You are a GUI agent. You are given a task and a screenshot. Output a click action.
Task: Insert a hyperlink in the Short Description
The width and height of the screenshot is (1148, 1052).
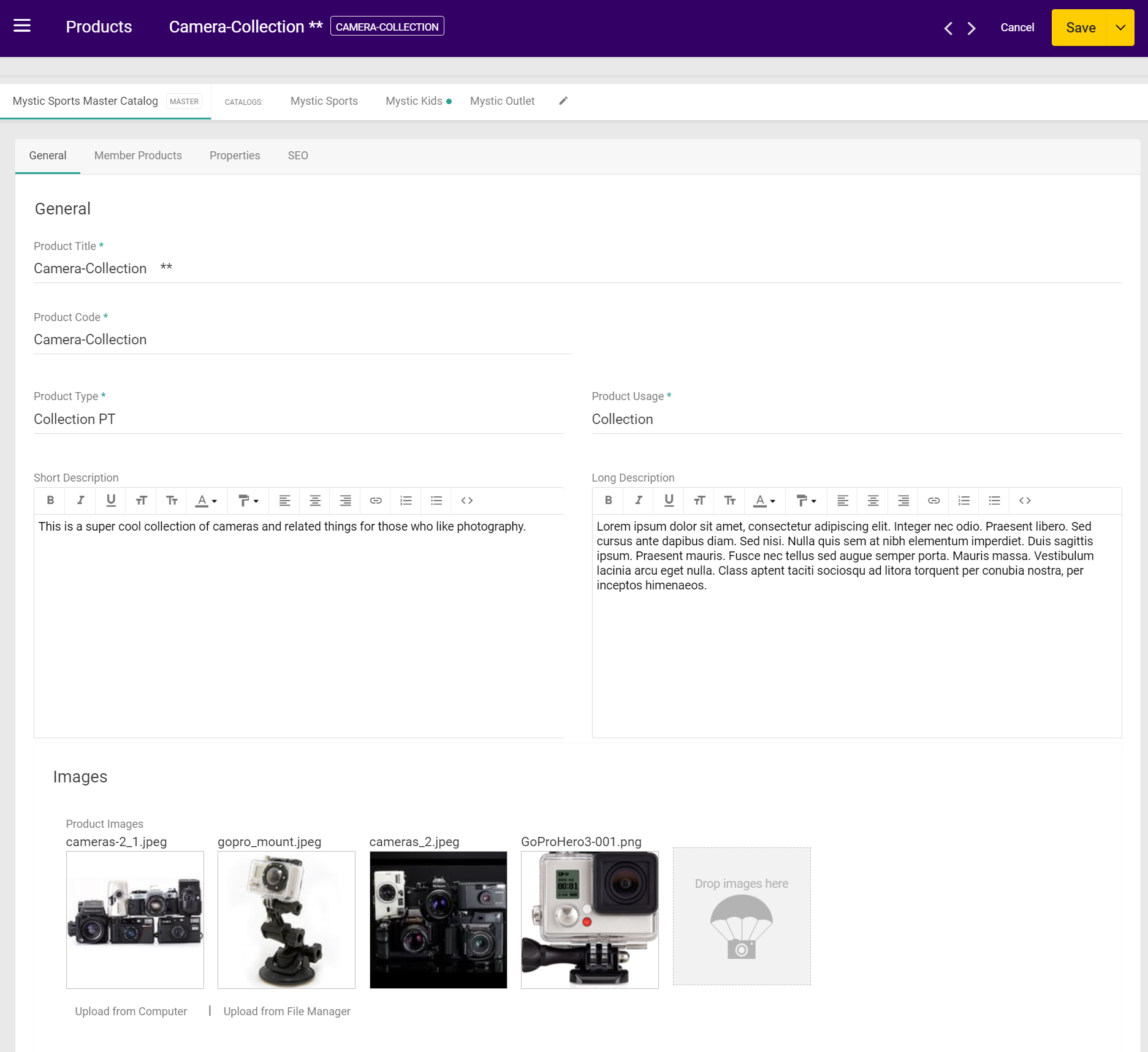pos(375,501)
